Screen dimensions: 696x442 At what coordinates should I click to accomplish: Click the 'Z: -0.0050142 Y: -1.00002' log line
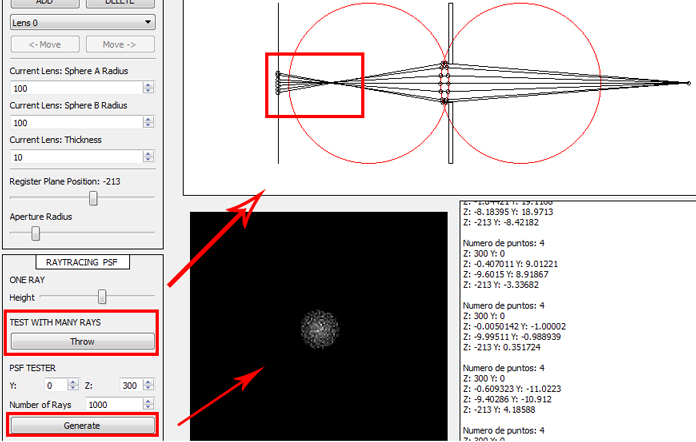tap(514, 326)
